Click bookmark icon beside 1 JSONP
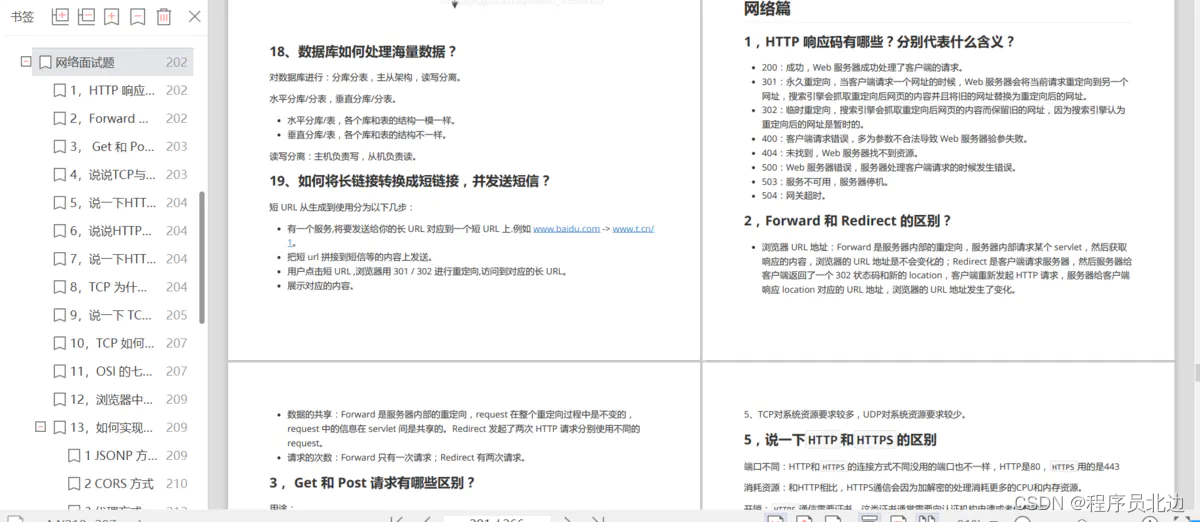The height and width of the screenshot is (522, 1200). [75, 455]
